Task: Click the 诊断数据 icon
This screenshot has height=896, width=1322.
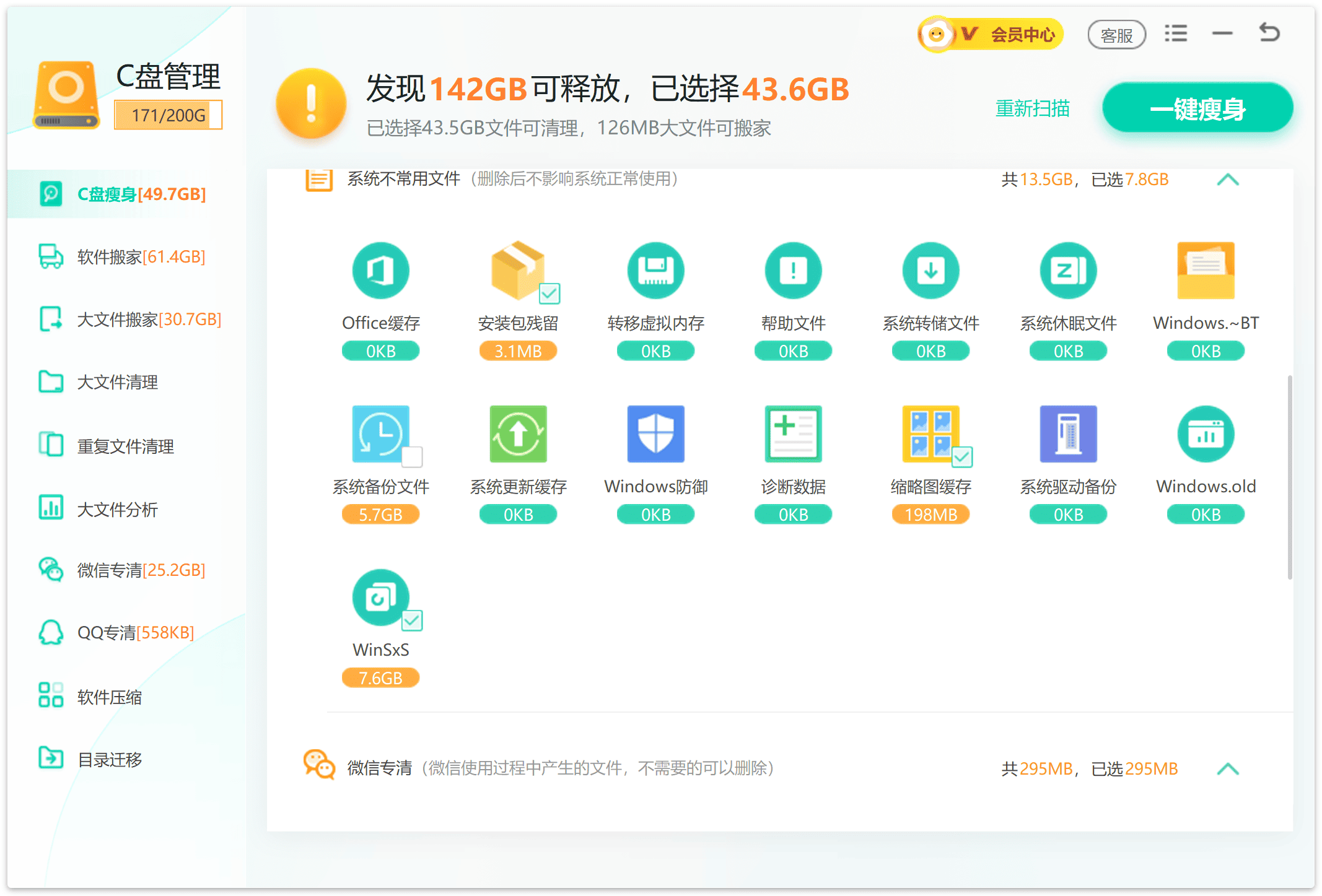Action: 793,433
